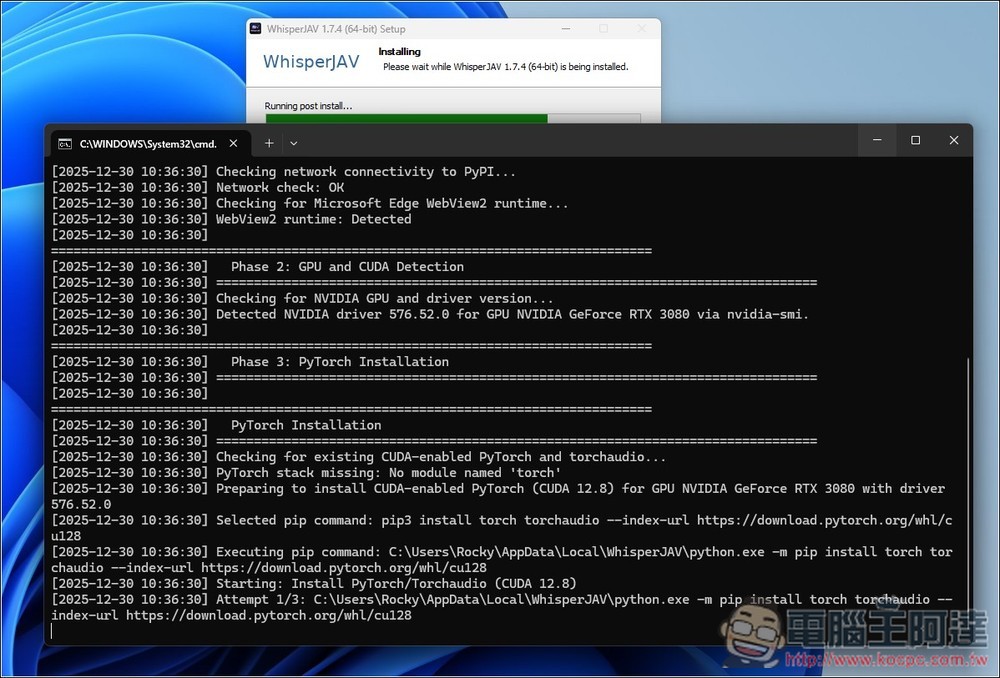1000x678 pixels.
Task: Click the 'Phase 3: PyTorch Installation' line
Action: (x=250, y=362)
